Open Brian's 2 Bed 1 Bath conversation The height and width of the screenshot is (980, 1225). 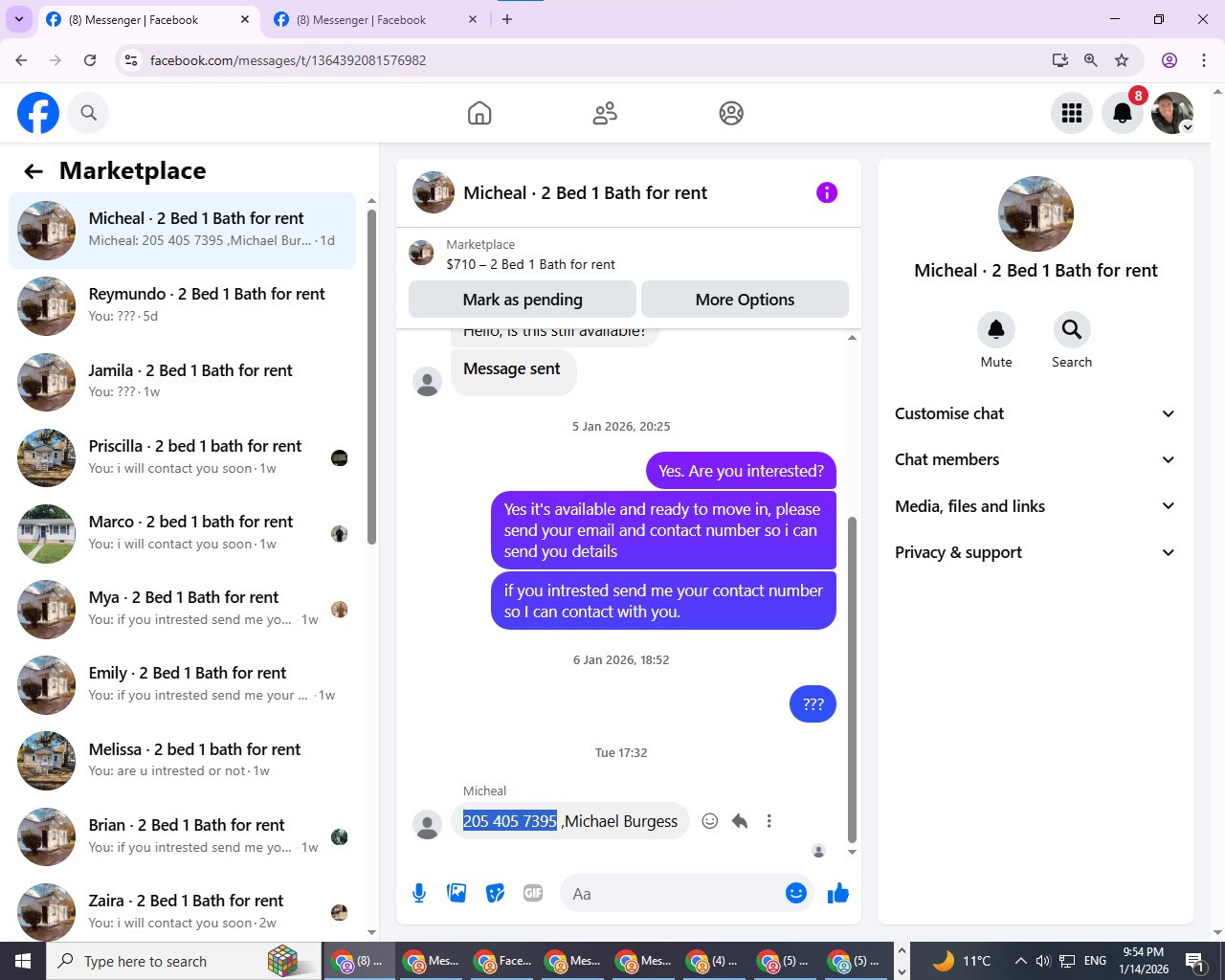[x=182, y=836]
